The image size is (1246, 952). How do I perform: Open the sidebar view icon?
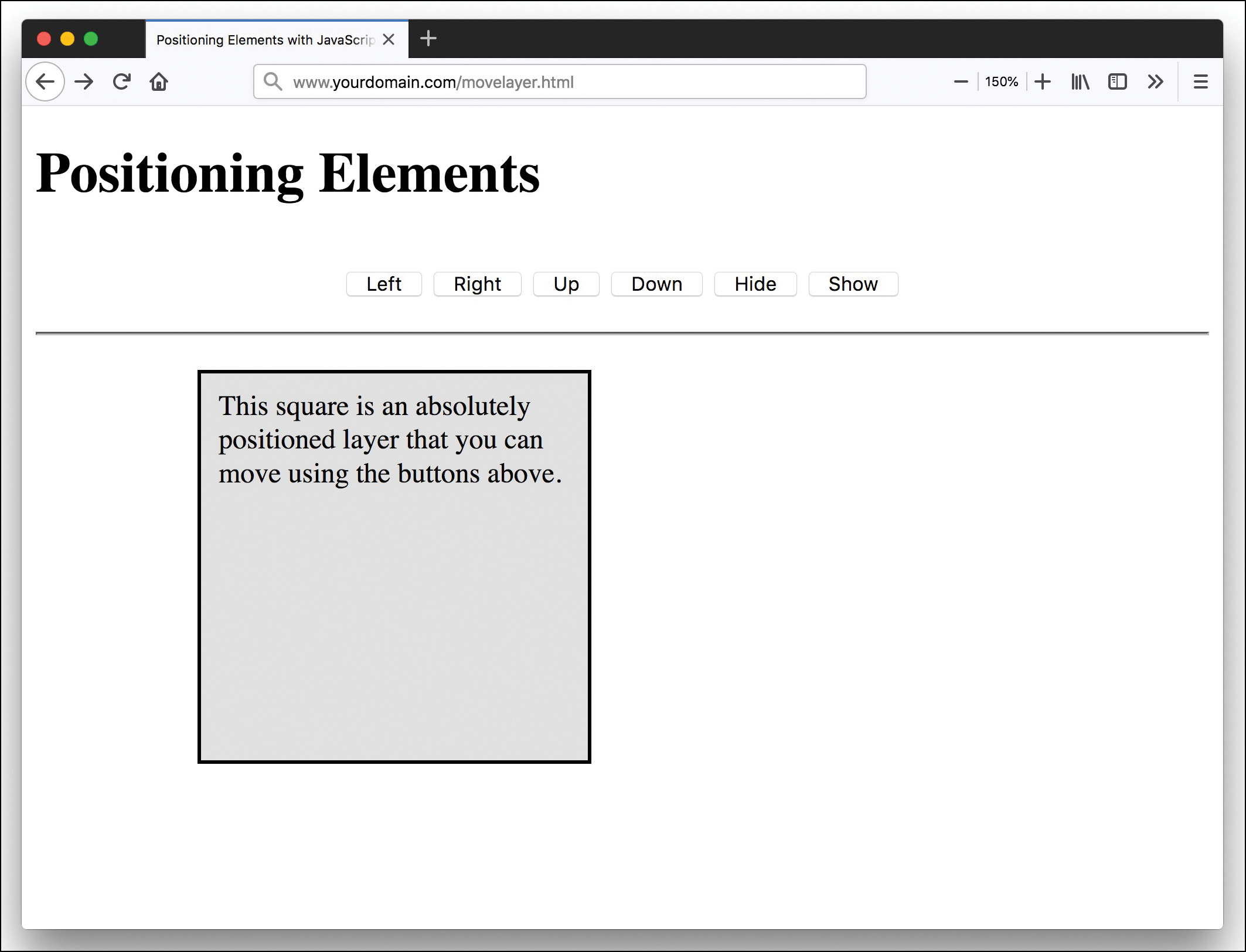click(1118, 81)
